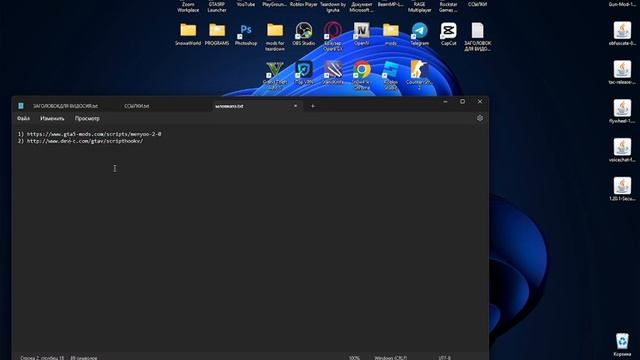Launch the OBS Studio shortcut
640x360 pixels.
pyautogui.click(x=304, y=33)
